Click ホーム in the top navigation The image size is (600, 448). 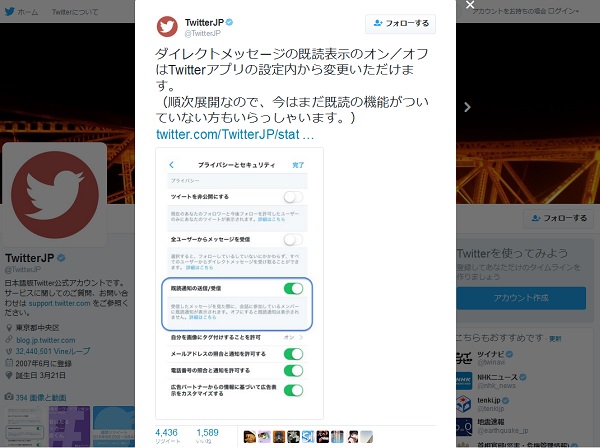click(28, 12)
